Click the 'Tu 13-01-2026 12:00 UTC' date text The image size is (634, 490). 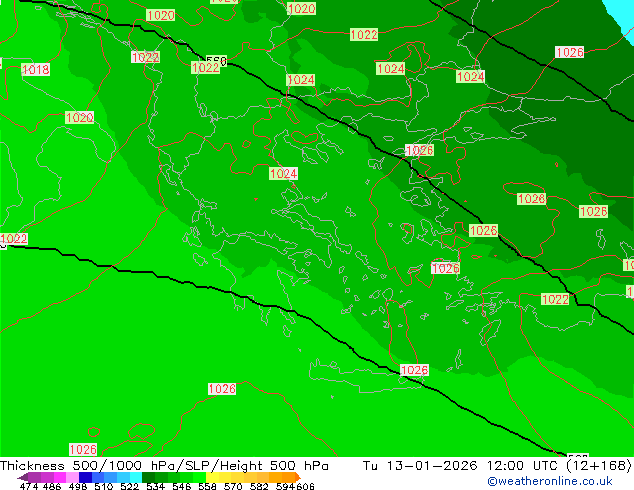pyautogui.click(x=461, y=466)
